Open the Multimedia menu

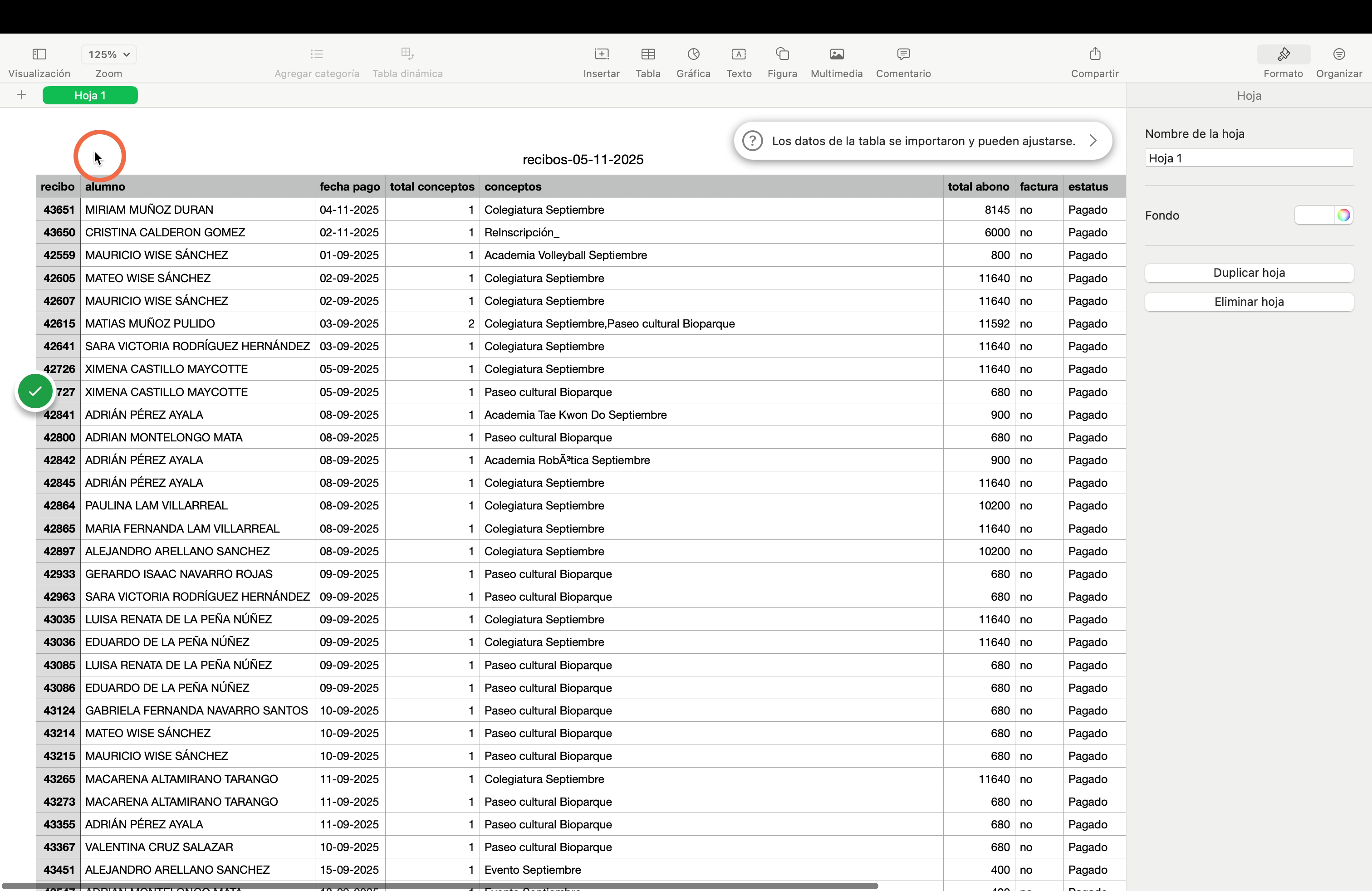(837, 54)
